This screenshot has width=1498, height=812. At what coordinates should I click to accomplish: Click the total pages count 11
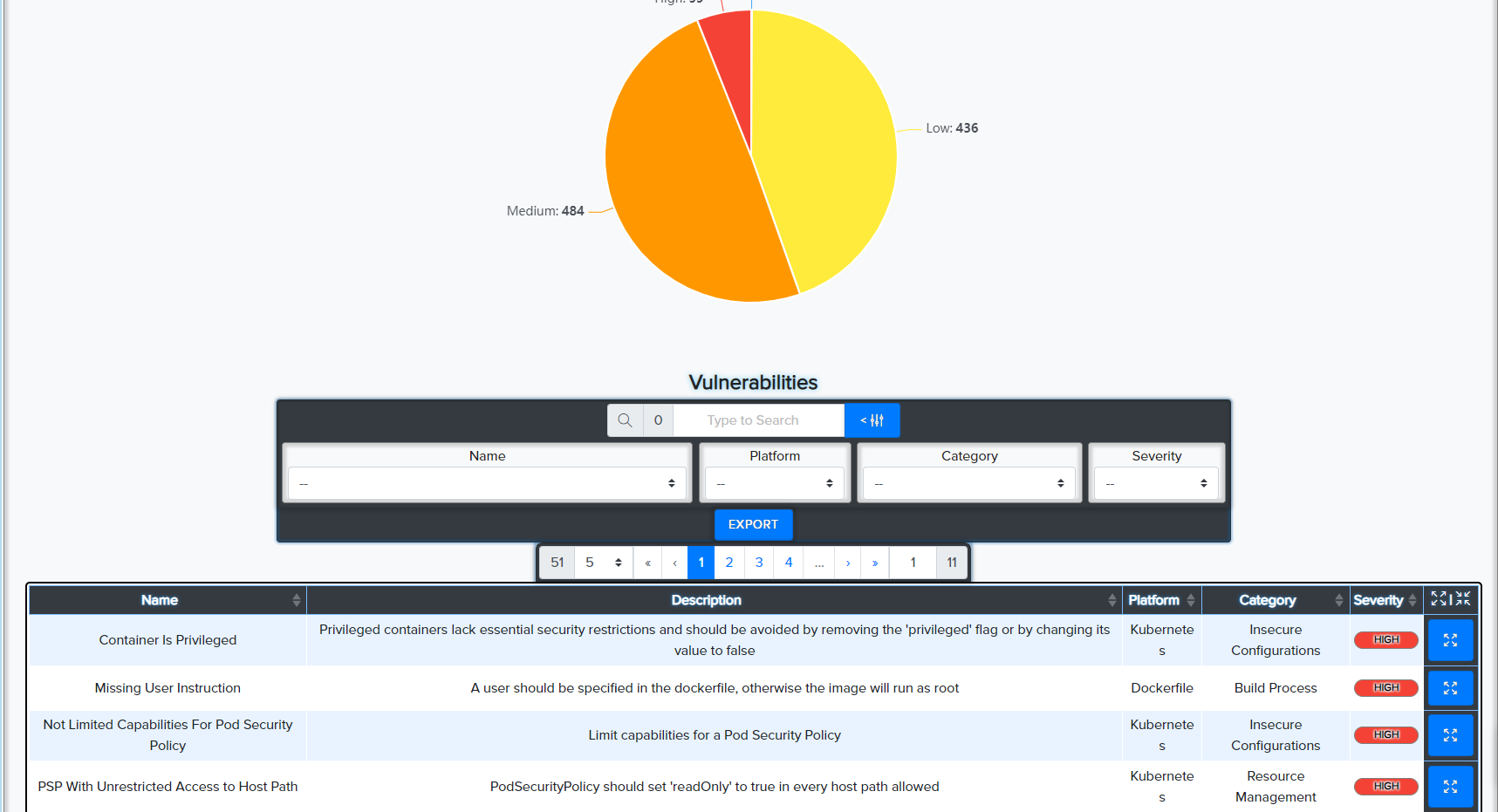click(x=952, y=563)
